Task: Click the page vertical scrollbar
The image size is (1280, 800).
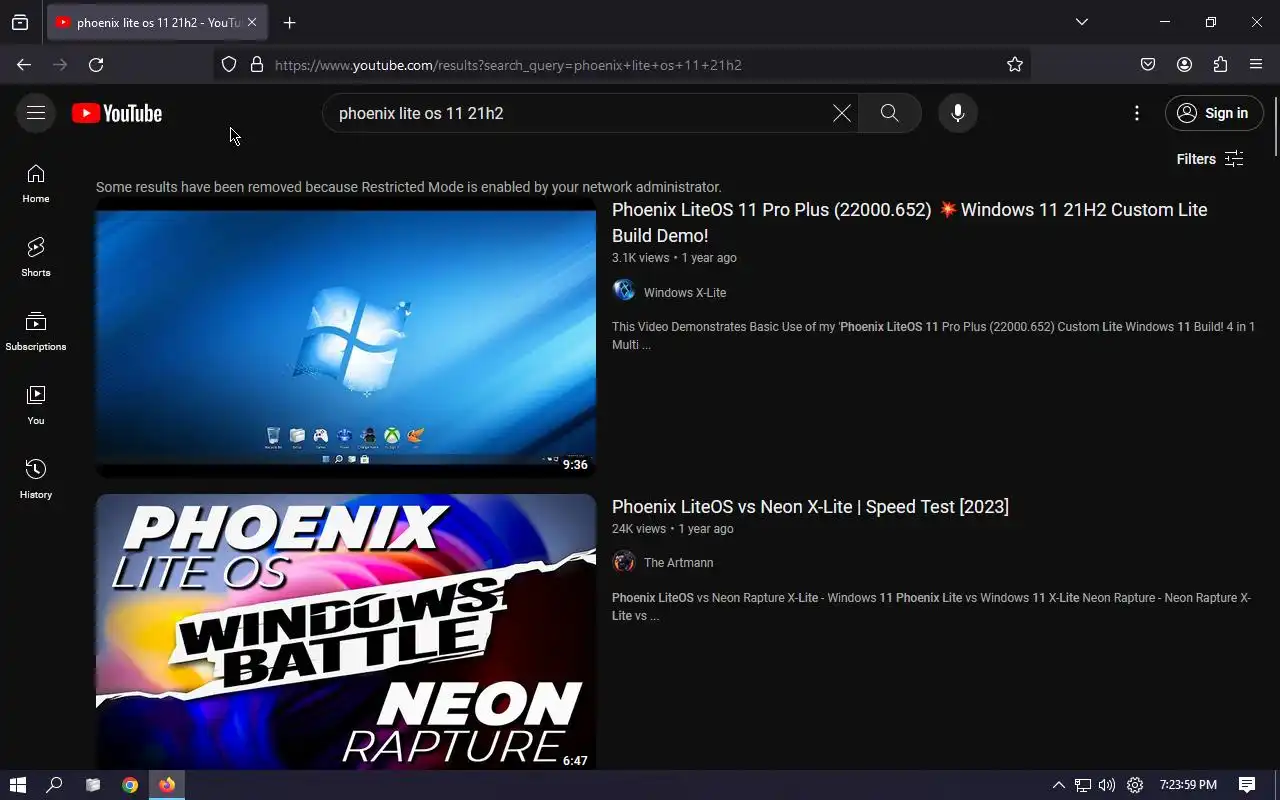Action: click(x=1275, y=125)
